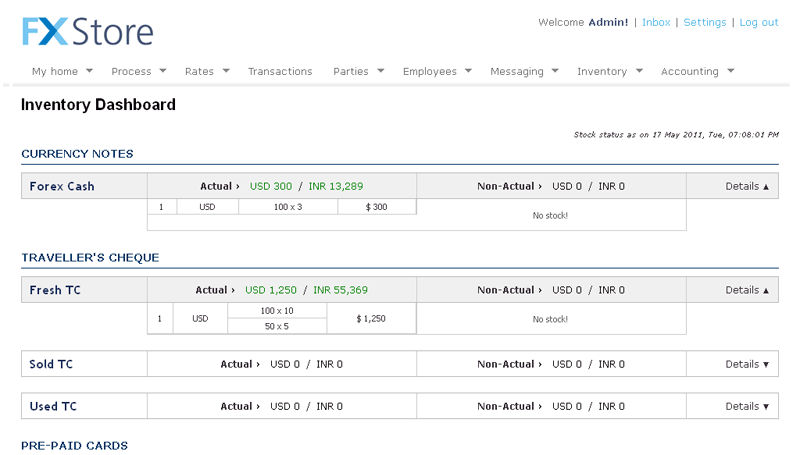Open the My home menu

tap(62, 72)
